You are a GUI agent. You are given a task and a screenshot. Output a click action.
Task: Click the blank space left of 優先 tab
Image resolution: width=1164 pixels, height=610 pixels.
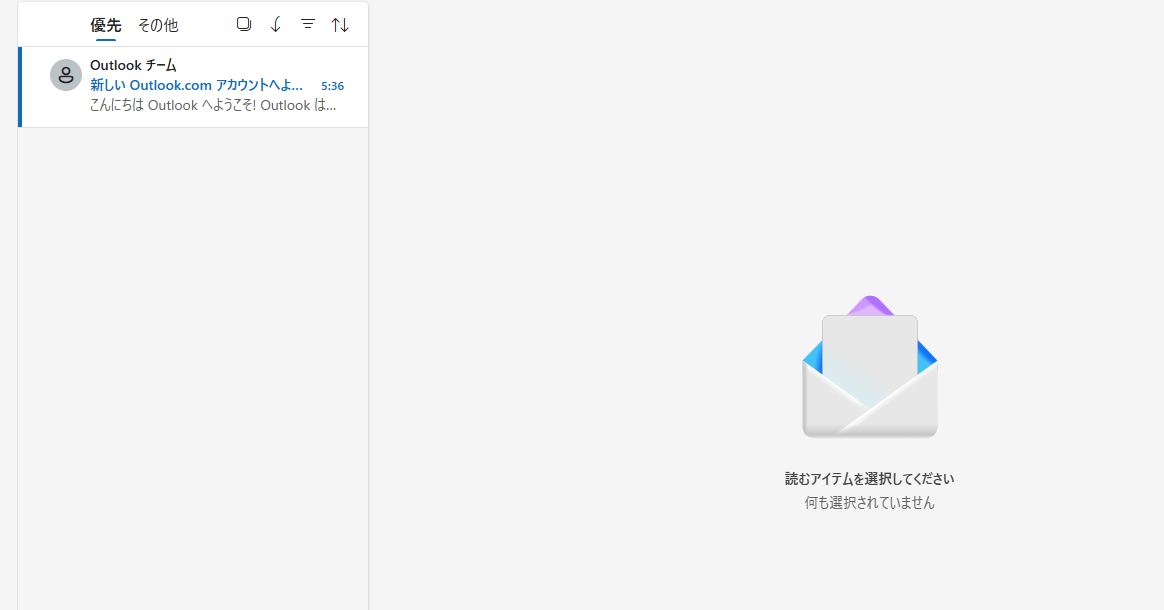tap(53, 24)
